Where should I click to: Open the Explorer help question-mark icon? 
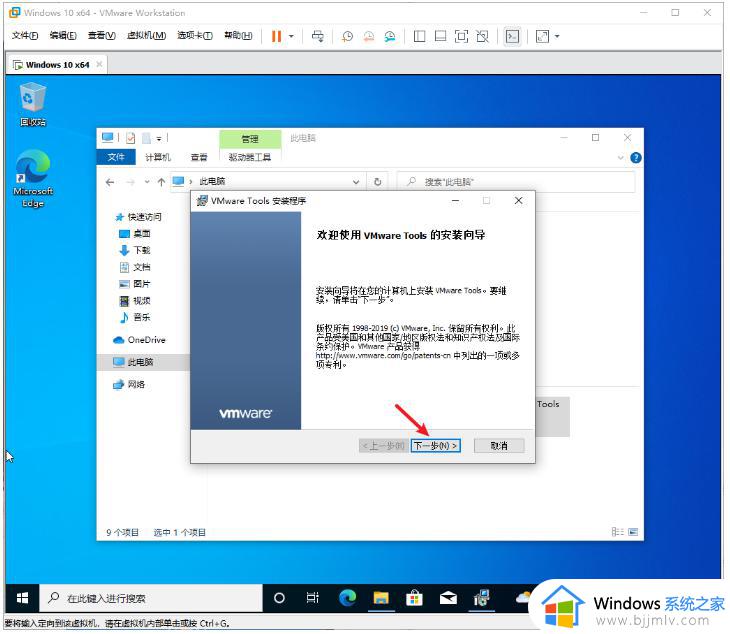(635, 158)
